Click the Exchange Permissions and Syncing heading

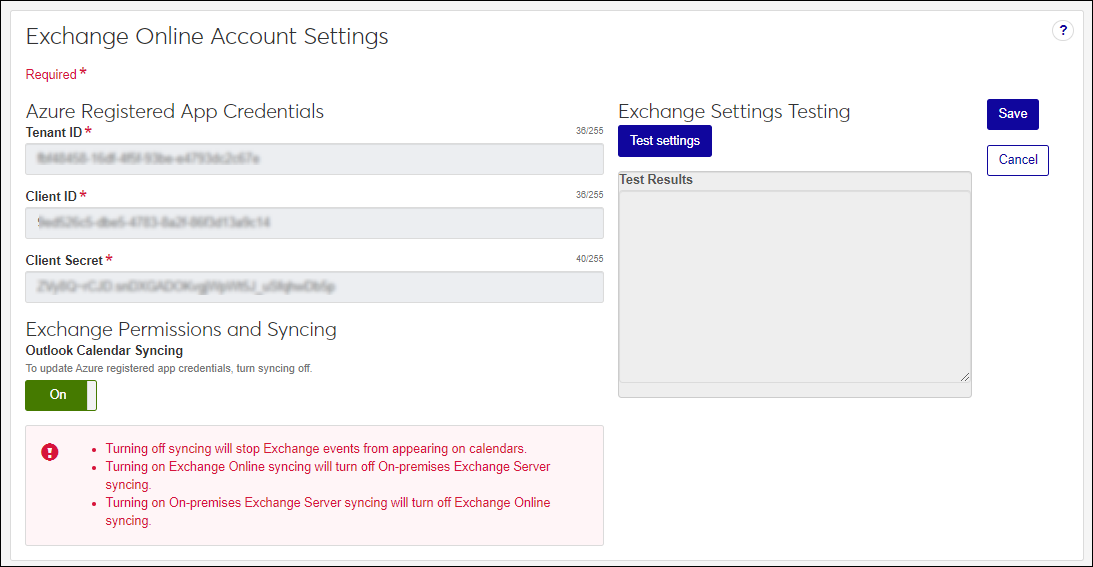tap(181, 329)
